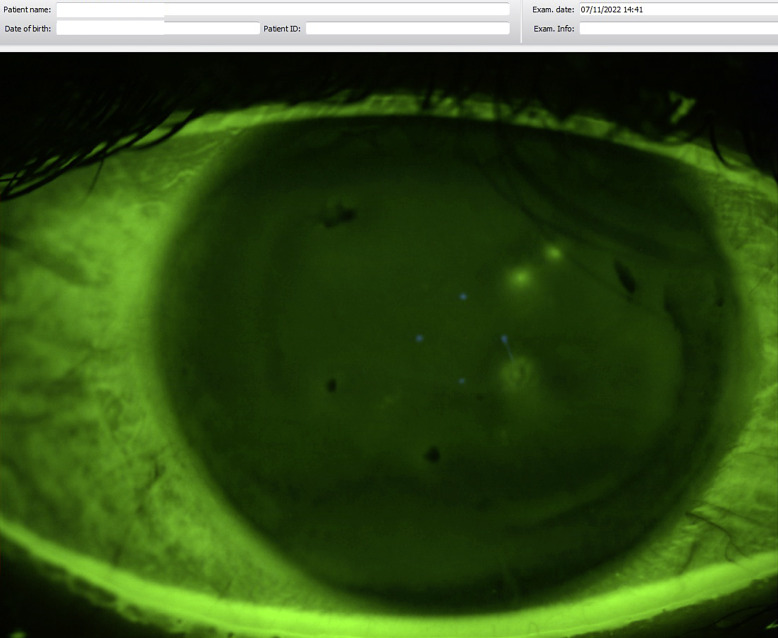Click the "Date of birth:" label
The image size is (778, 638).
(28, 29)
